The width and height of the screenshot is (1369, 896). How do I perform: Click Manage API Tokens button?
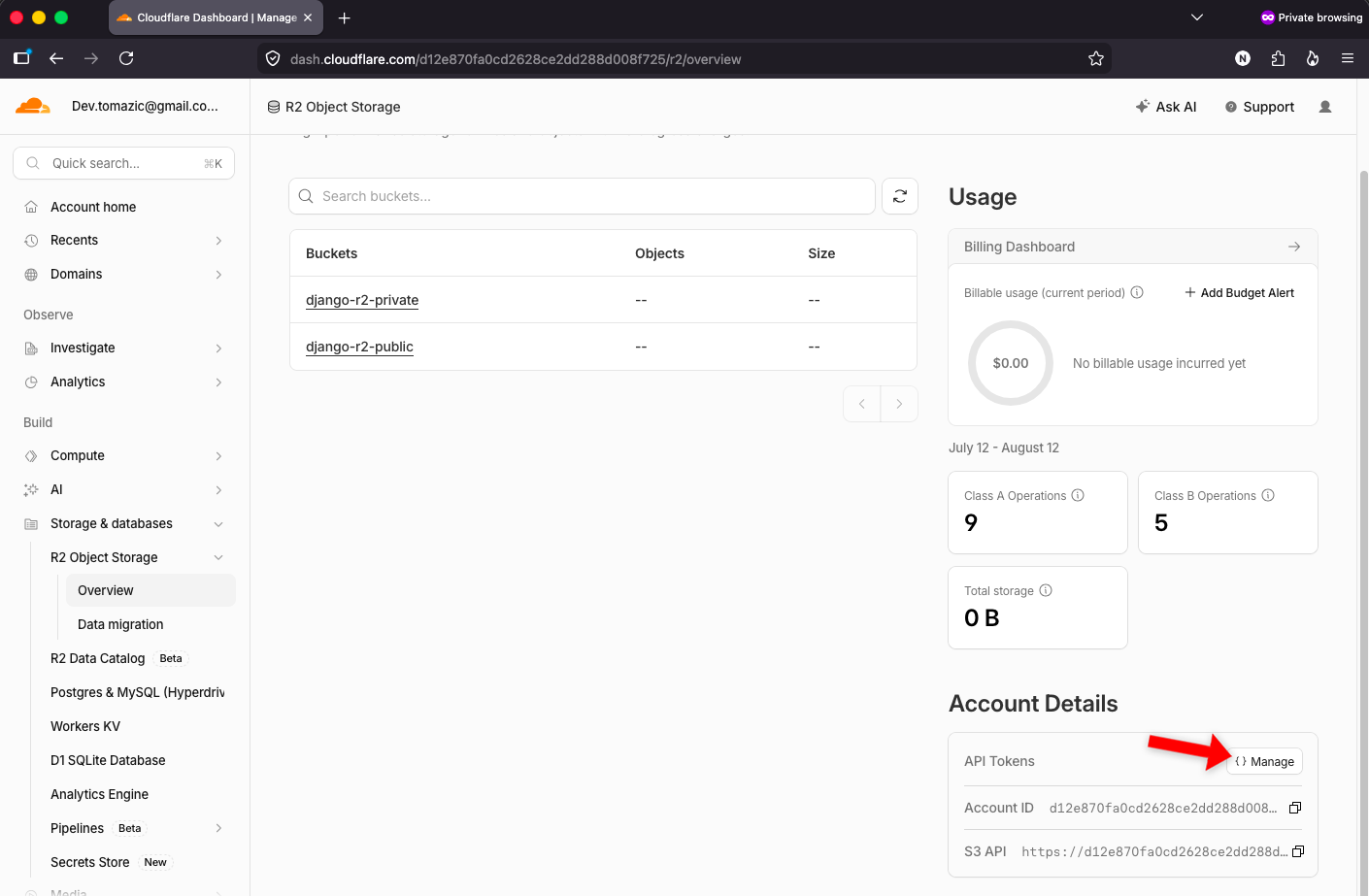1265,761
